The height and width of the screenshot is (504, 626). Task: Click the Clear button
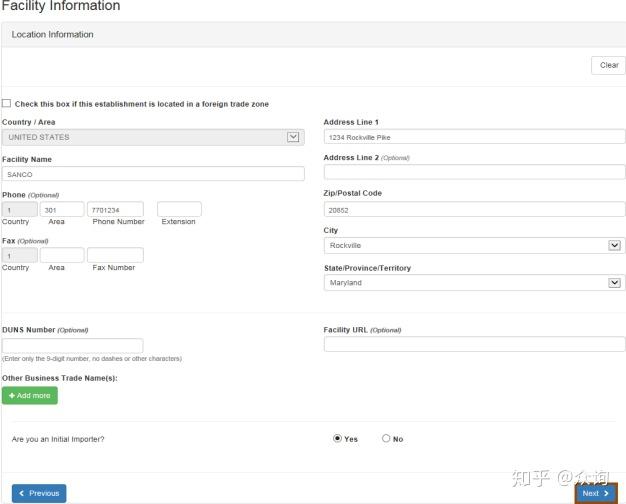pos(609,65)
